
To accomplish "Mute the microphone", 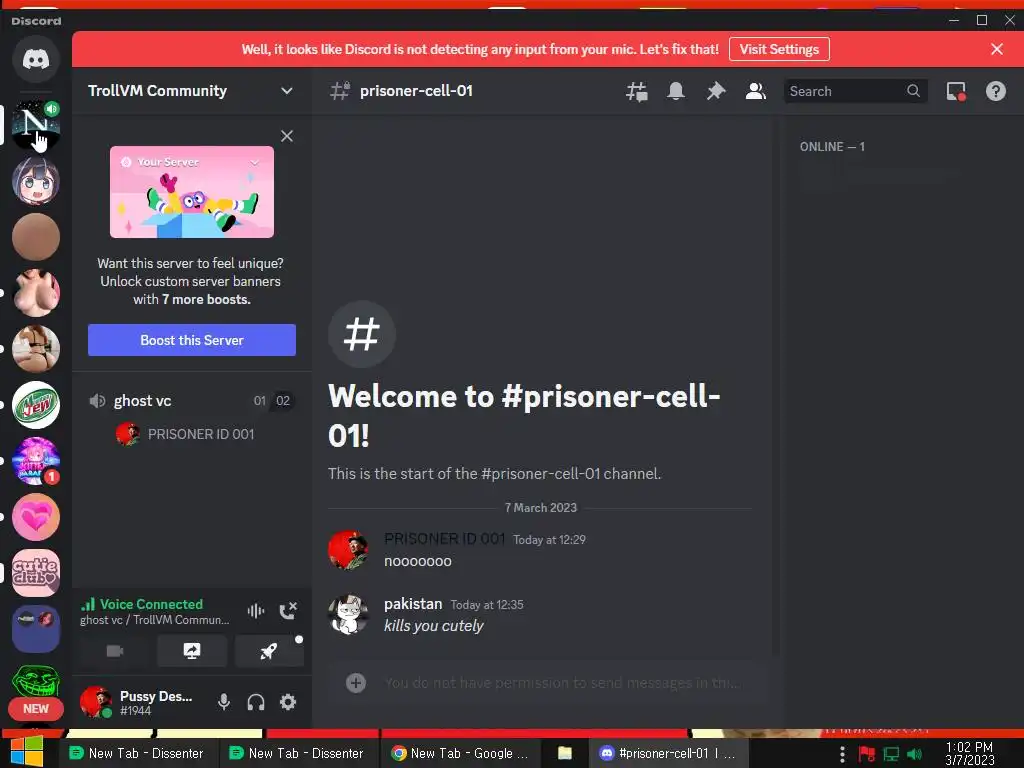I will pos(224,702).
